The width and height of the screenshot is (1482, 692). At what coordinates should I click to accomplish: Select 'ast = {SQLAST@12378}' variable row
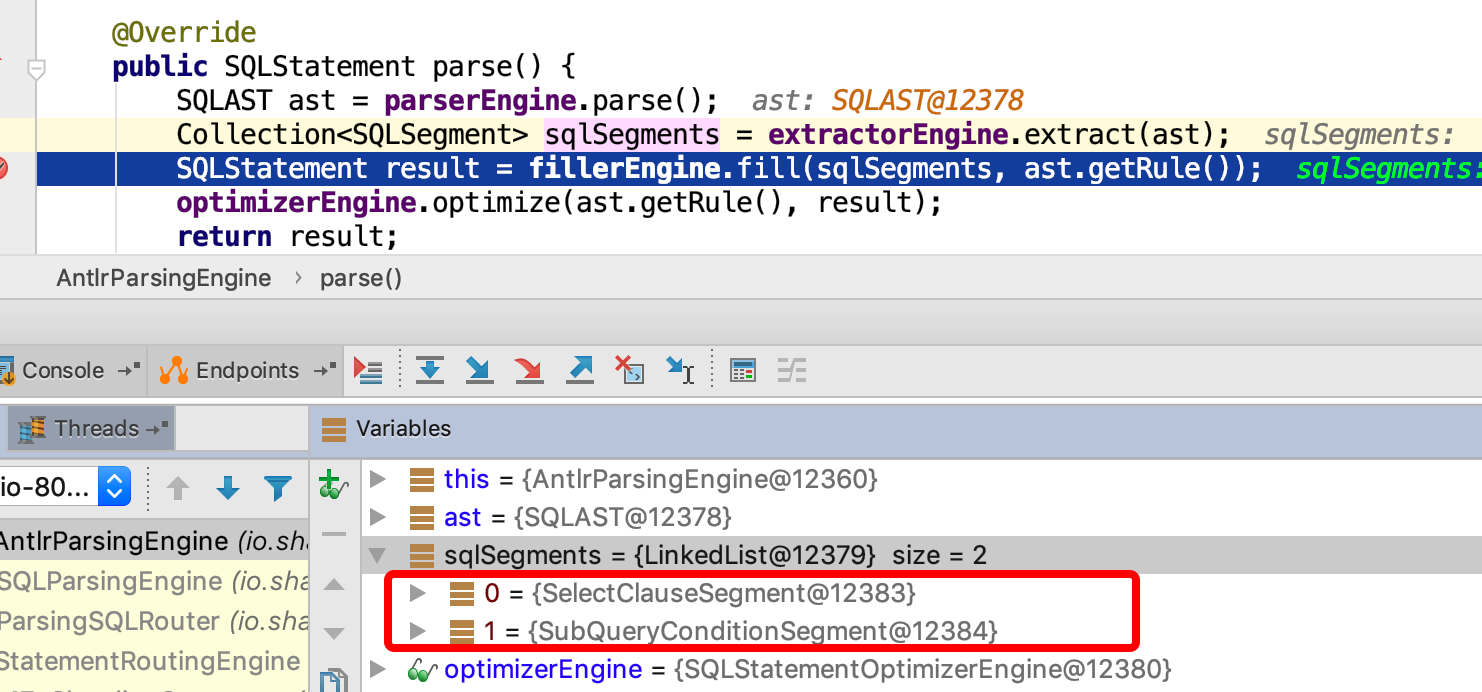tap(921, 517)
